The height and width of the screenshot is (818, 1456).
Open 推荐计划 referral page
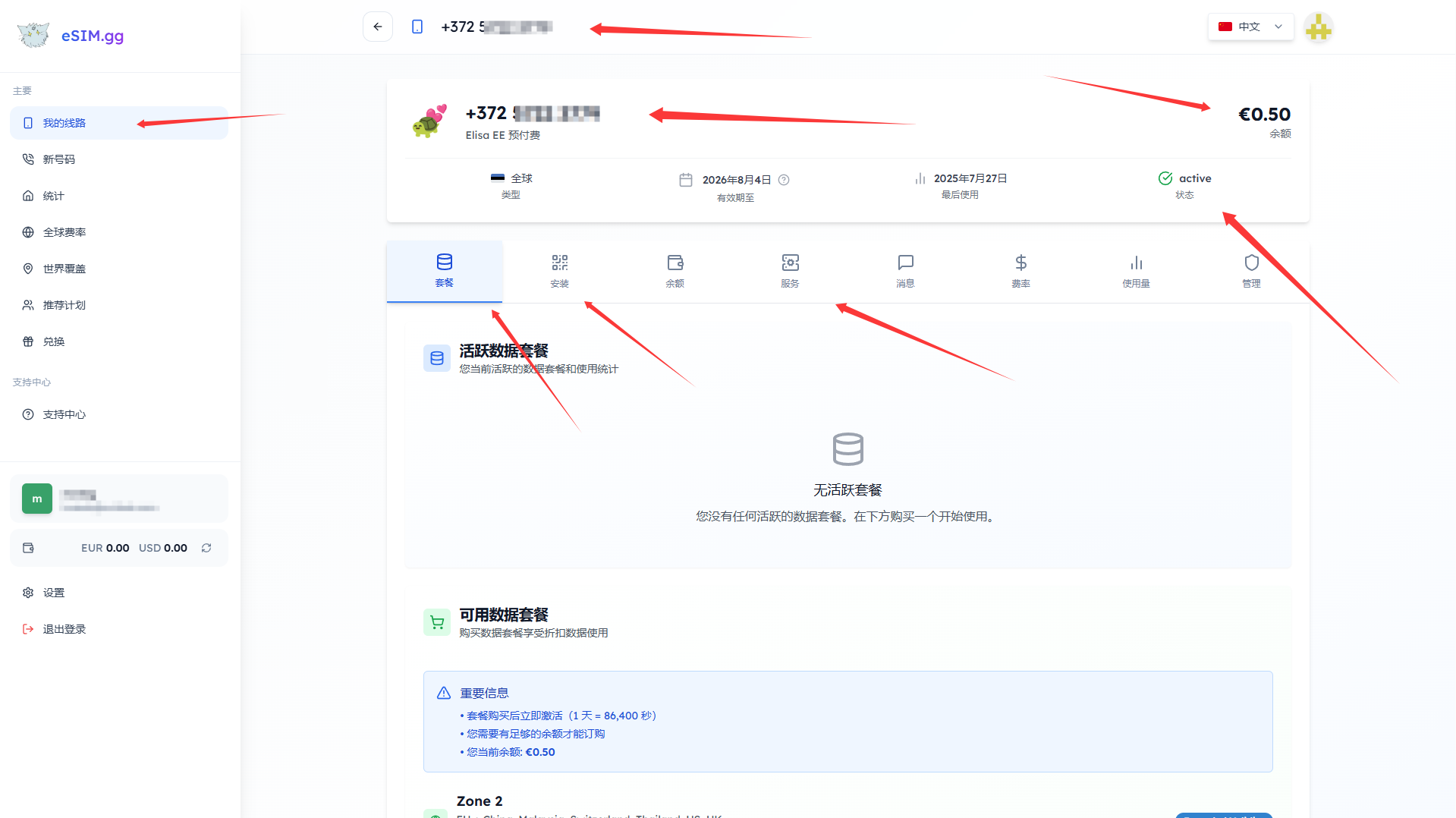[x=64, y=305]
